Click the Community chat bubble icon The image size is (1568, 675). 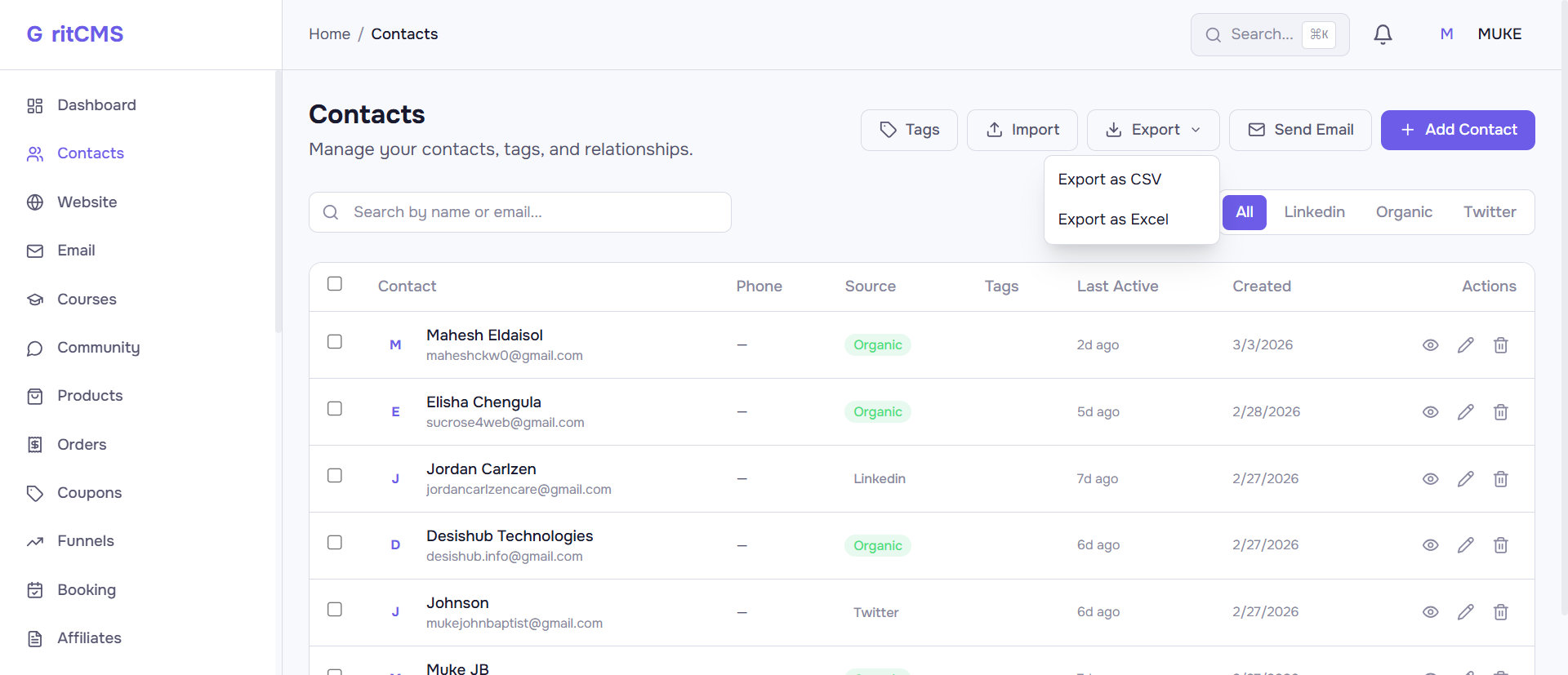click(35, 349)
